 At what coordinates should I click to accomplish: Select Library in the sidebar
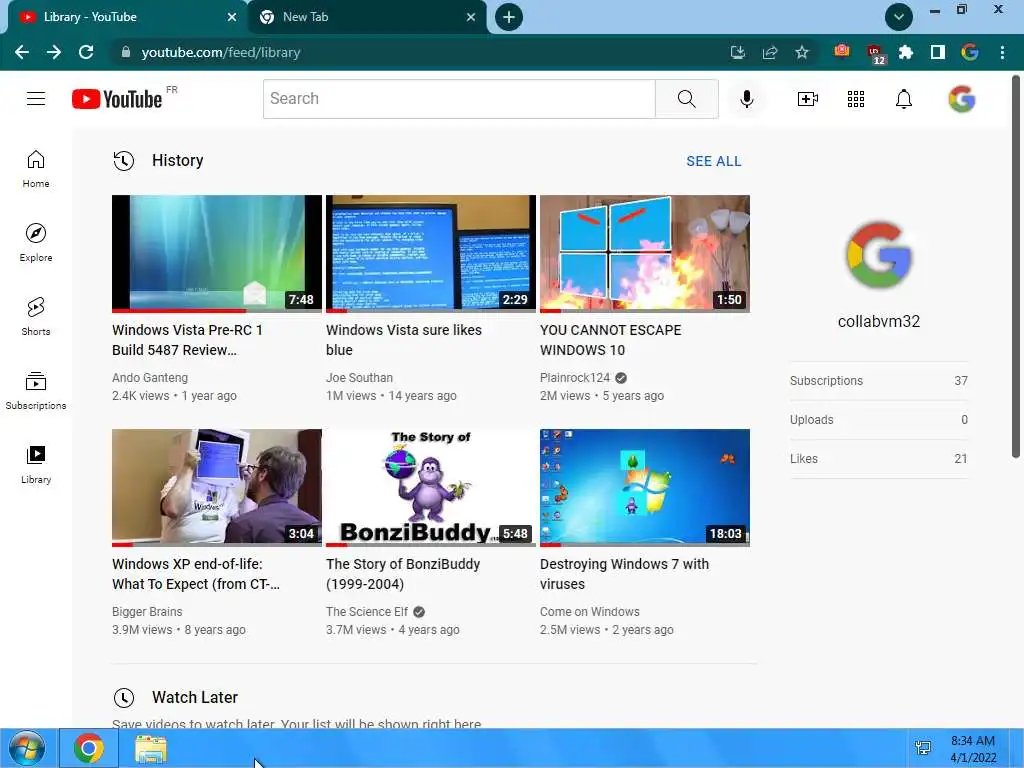pos(36,464)
